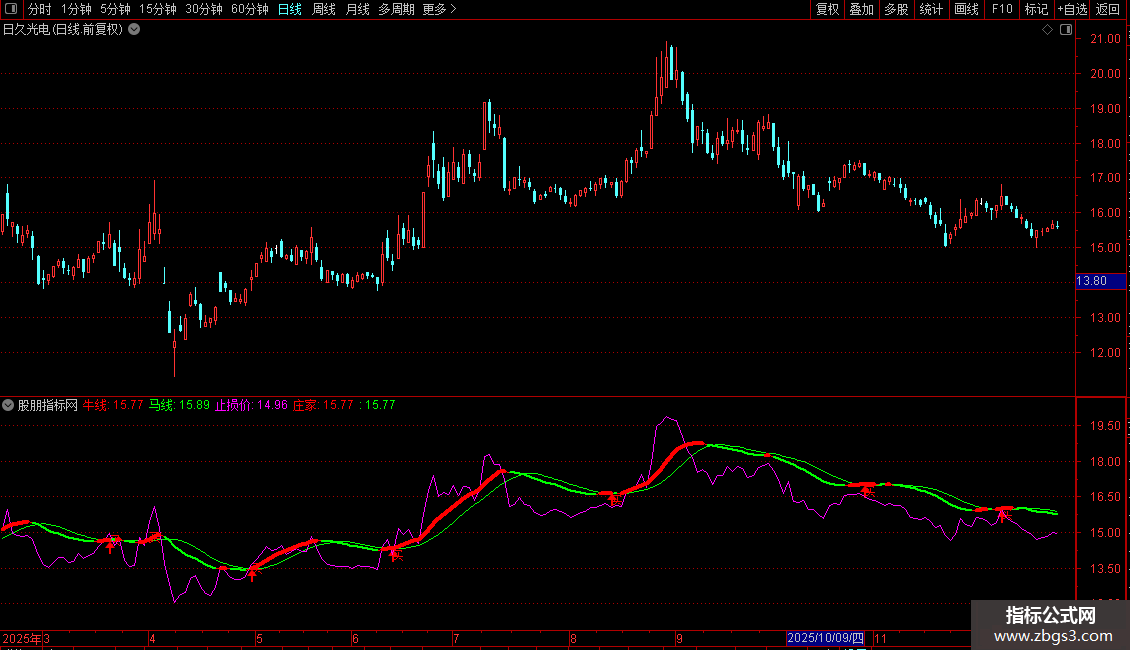Click the 庄家: 15.77 indicator value
Viewport: 1130px width, 650px height.
coord(323,405)
